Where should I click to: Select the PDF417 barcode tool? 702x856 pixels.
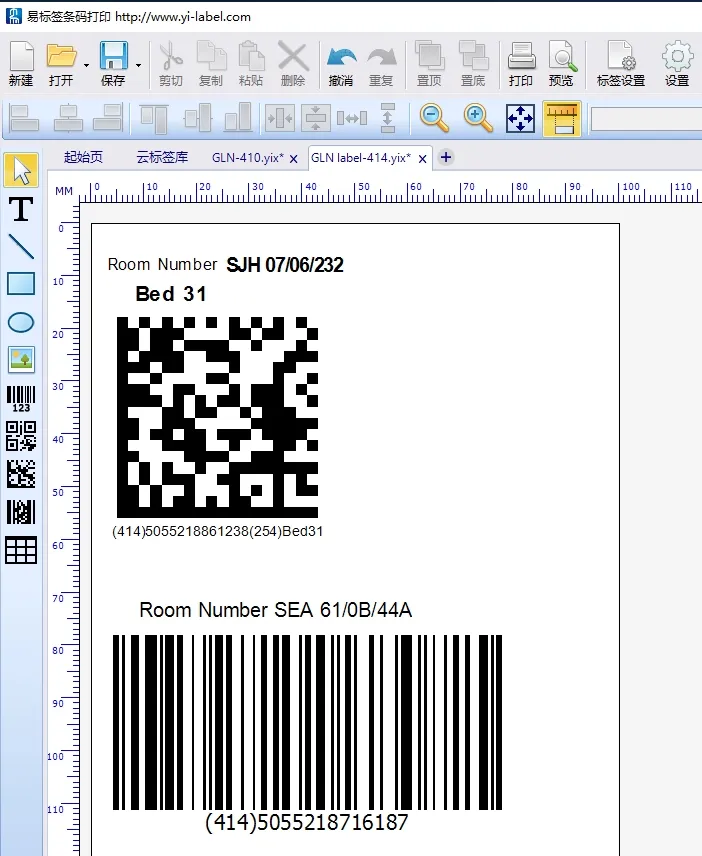[21, 512]
